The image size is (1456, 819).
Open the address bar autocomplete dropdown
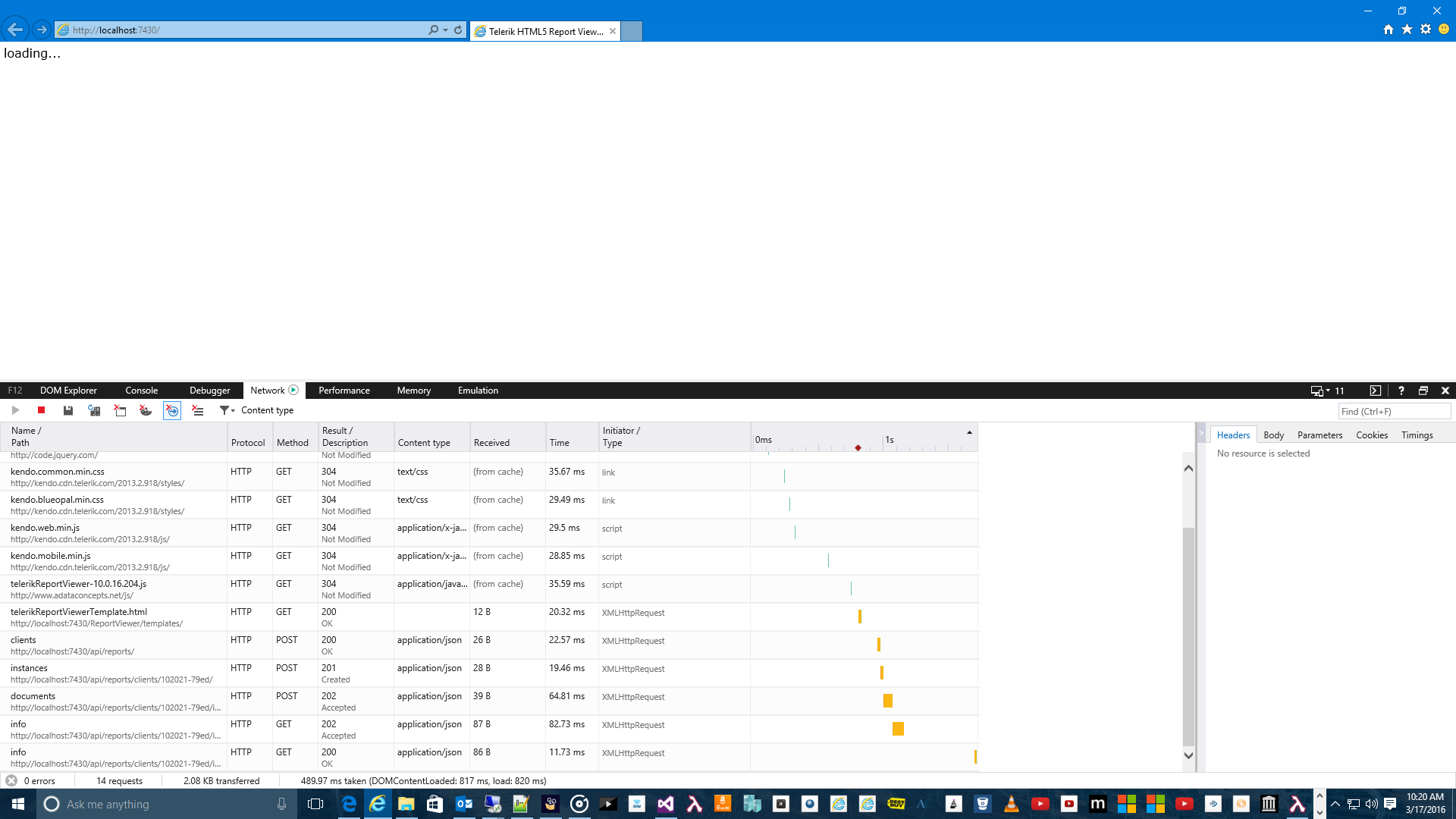point(445,30)
